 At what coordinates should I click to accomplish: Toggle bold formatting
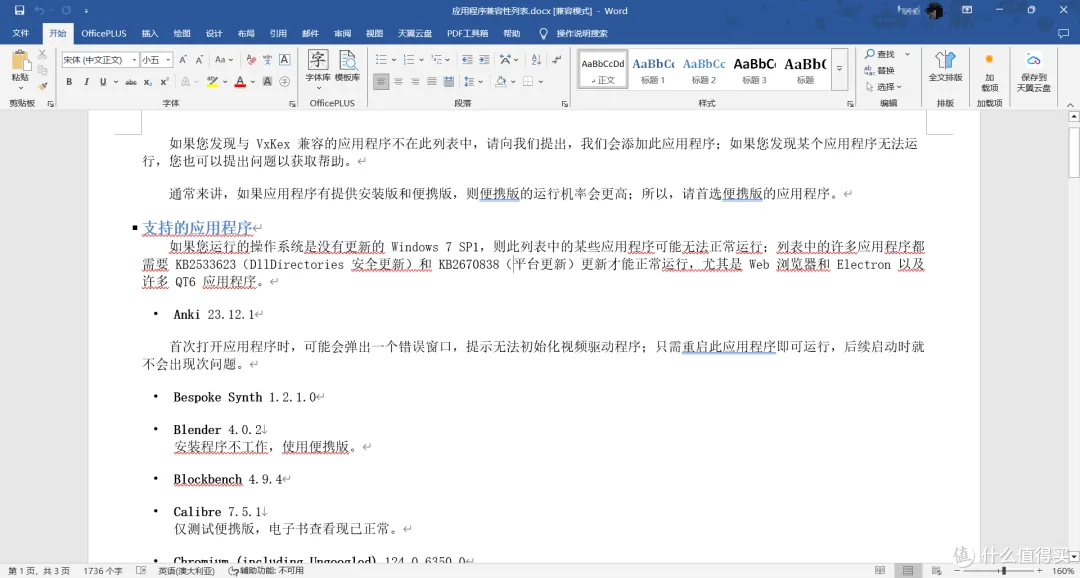69,82
